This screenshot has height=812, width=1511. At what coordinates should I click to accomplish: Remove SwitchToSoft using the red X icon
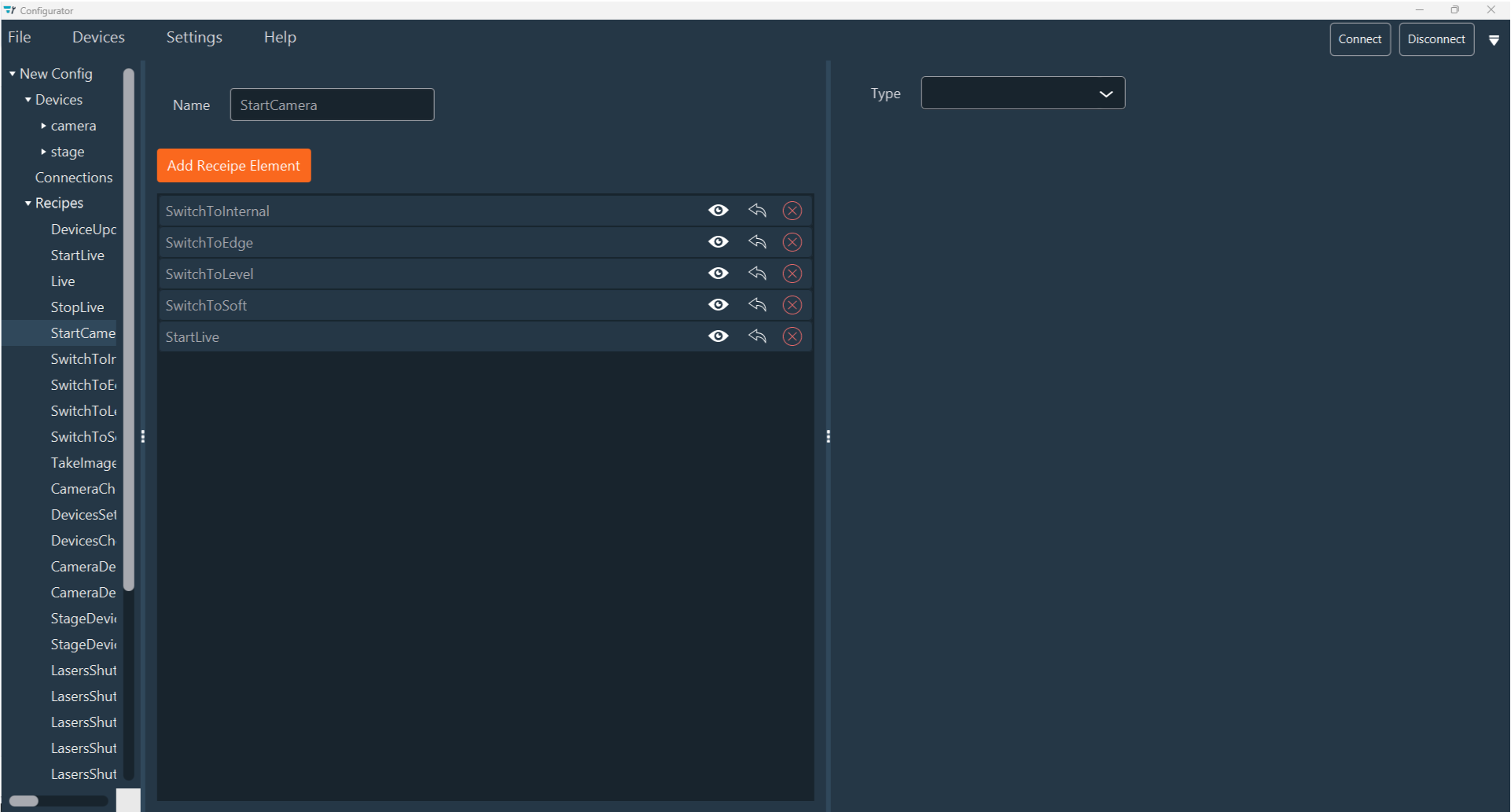pyautogui.click(x=792, y=305)
